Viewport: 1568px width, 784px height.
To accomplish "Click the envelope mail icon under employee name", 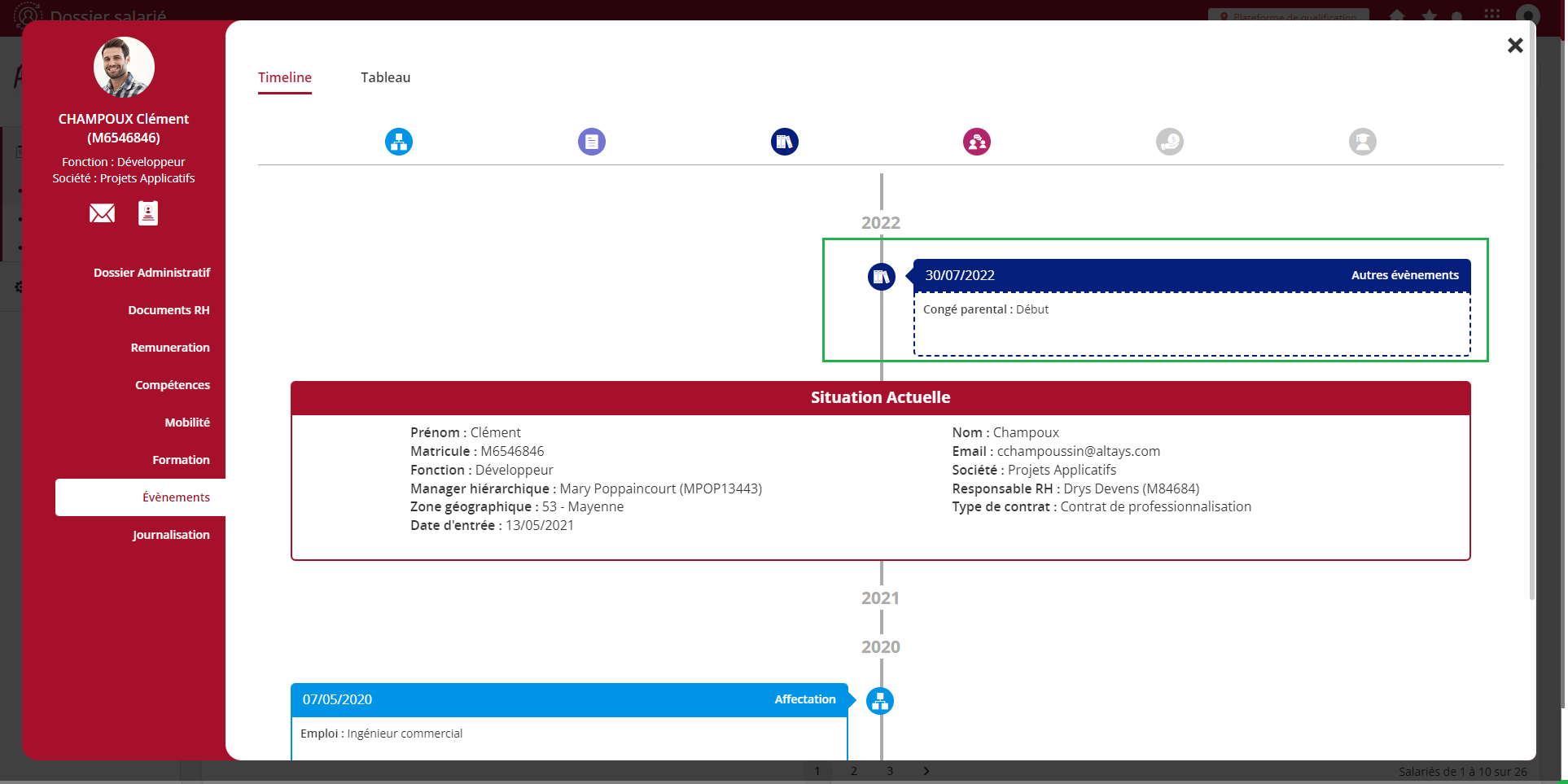I will (102, 213).
